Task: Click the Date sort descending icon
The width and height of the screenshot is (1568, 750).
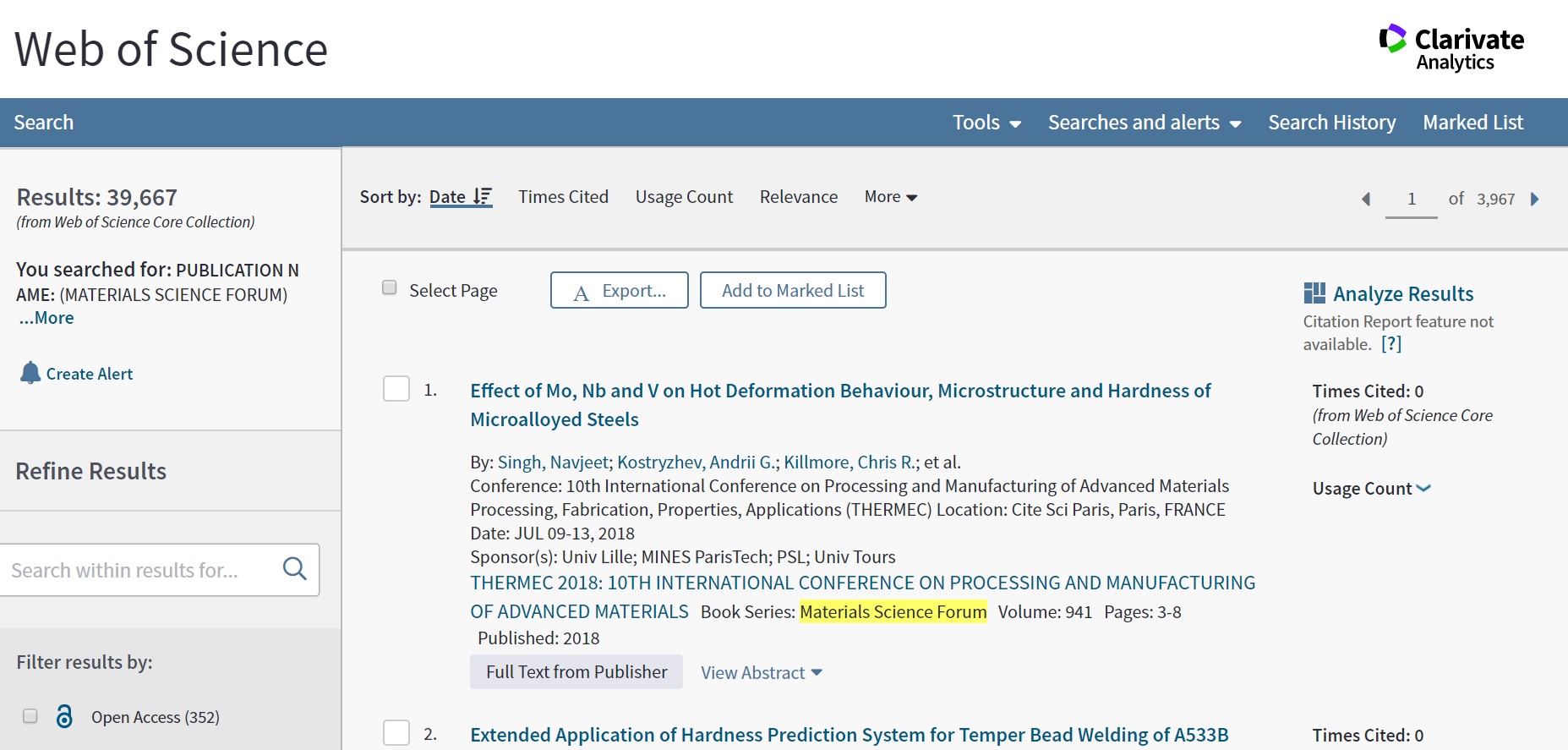Action: [483, 196]
